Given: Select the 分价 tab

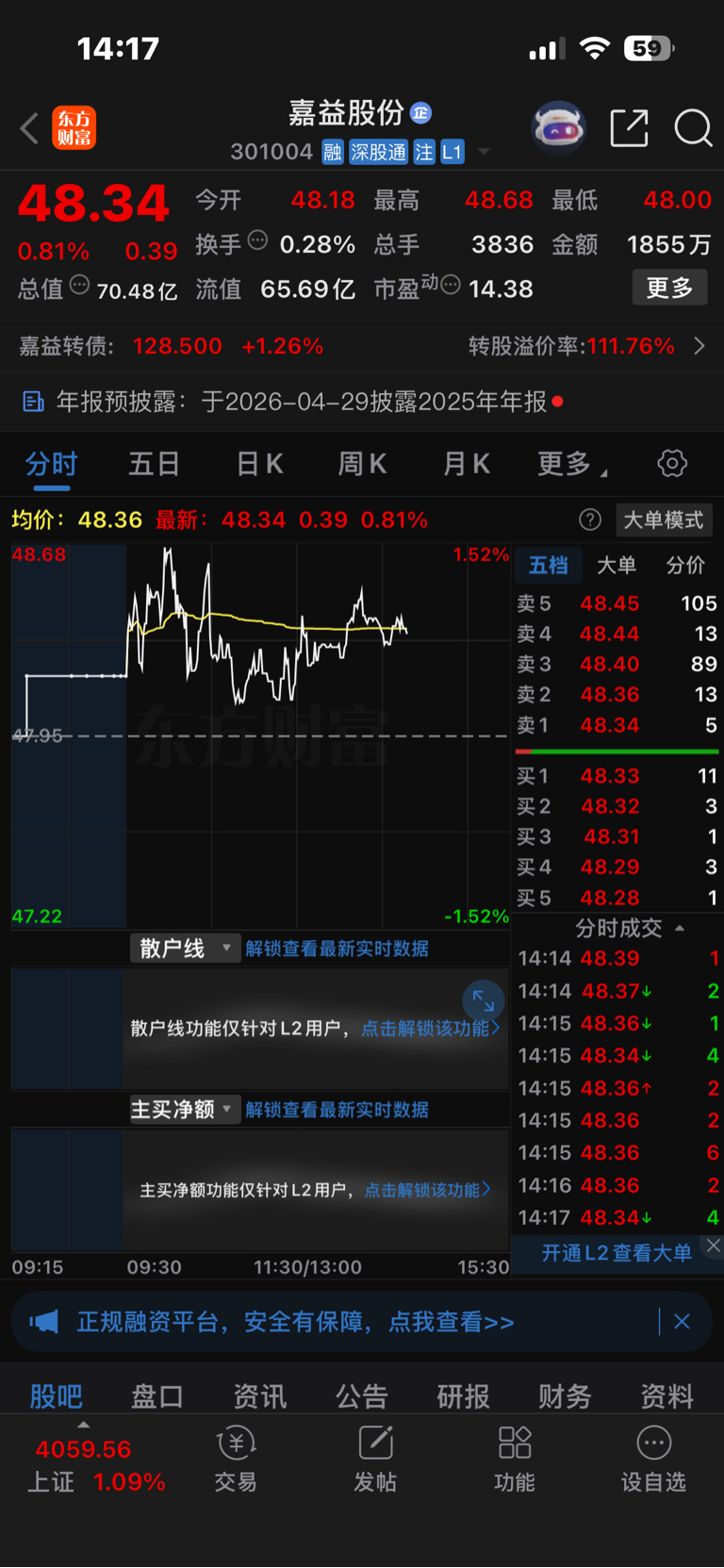Looking at the screenshot, I should pyautogui.click(x=685, y=565).
